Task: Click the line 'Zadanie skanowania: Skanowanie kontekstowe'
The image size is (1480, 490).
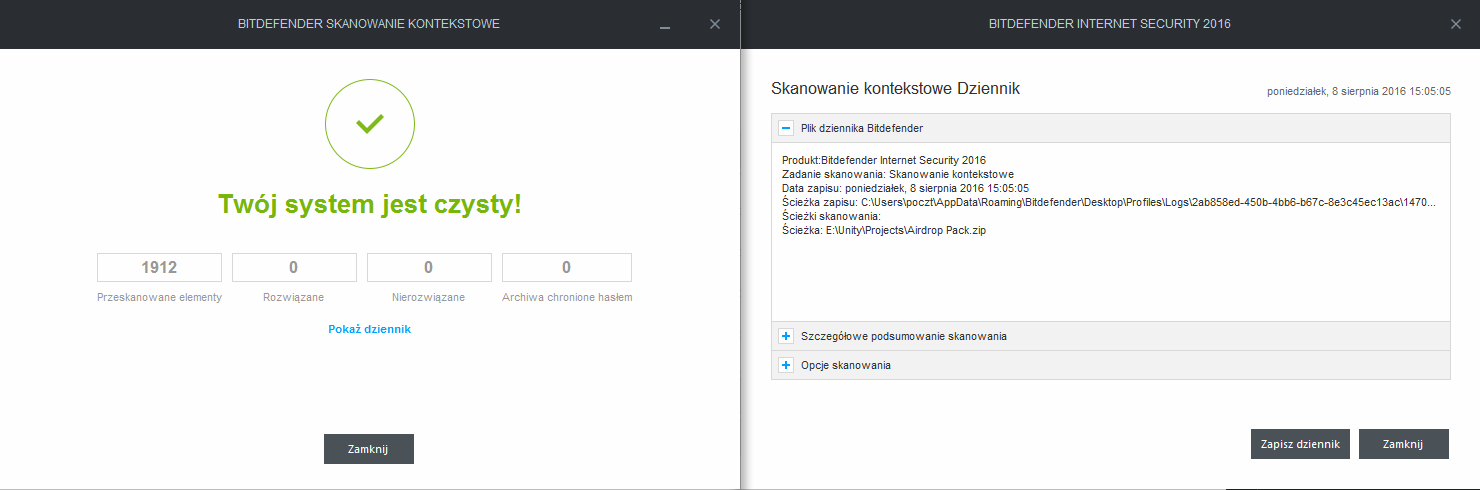Action: [898, 174]
